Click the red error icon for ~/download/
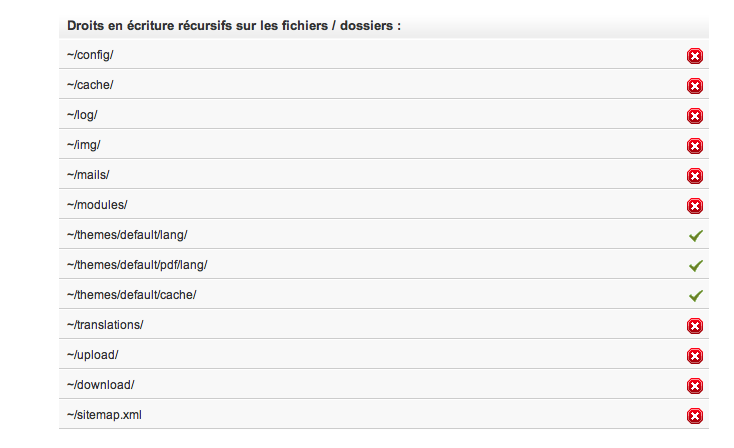The width and height of the screenshot is (734, 448). coord(695,386)
